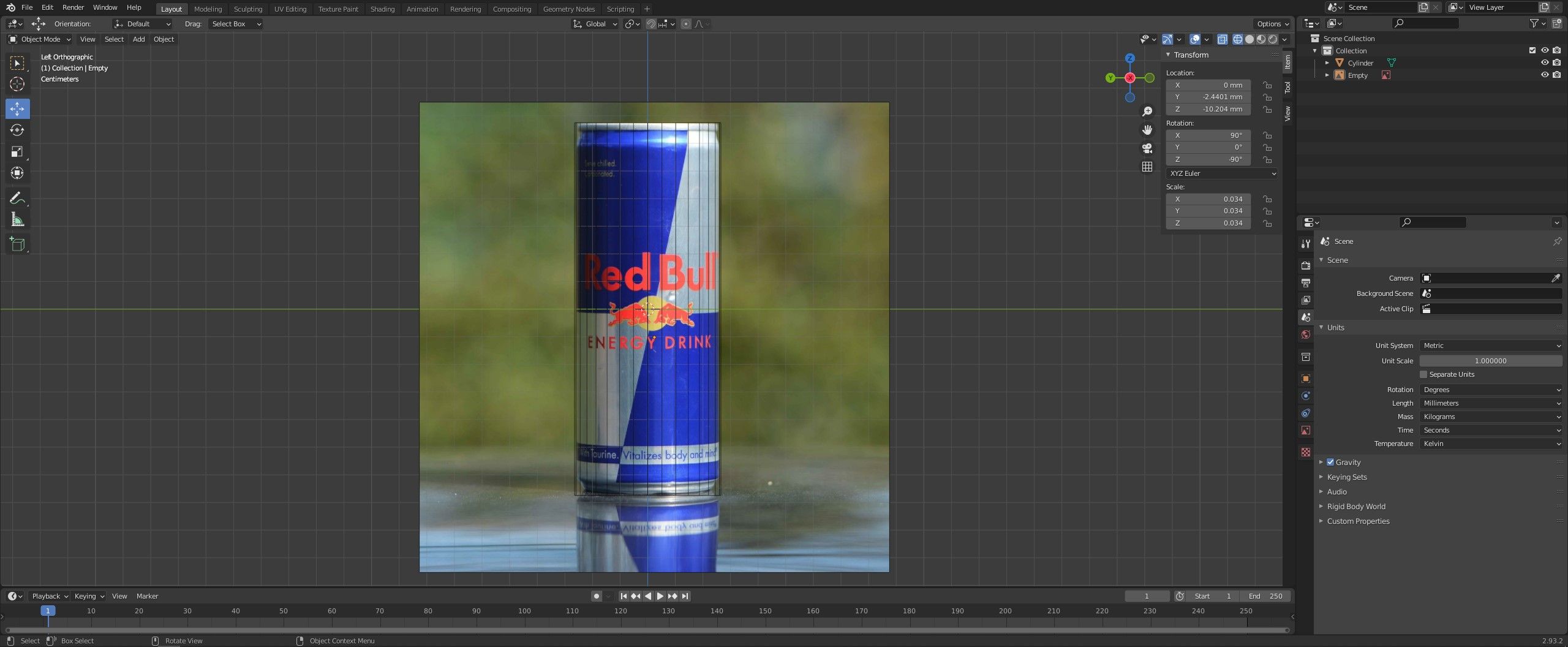Toggle viewport overlays
Screen dimensions: 1568x647
coord(1194,39)
